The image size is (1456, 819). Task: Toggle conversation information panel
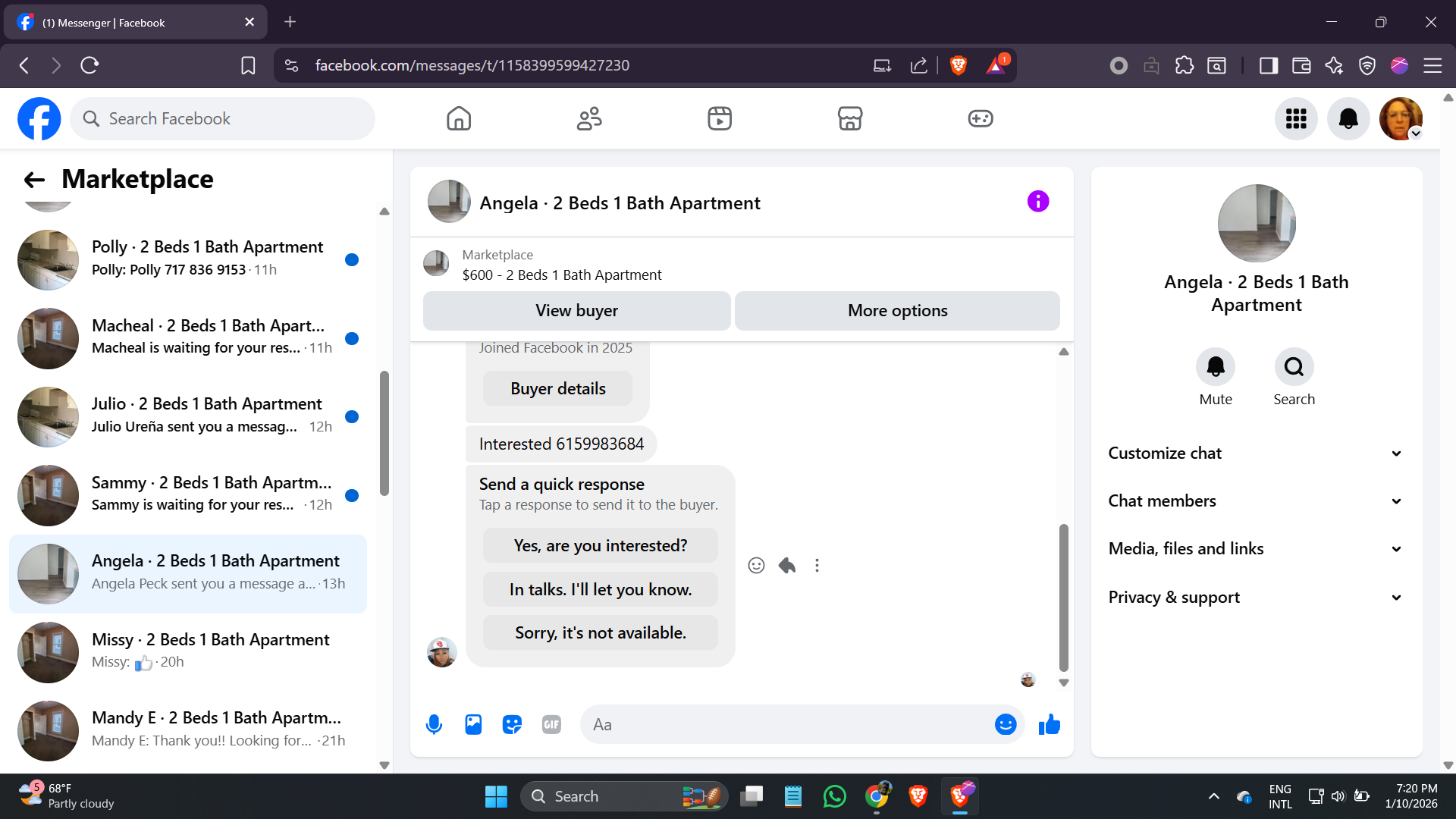coord(1038,202)
